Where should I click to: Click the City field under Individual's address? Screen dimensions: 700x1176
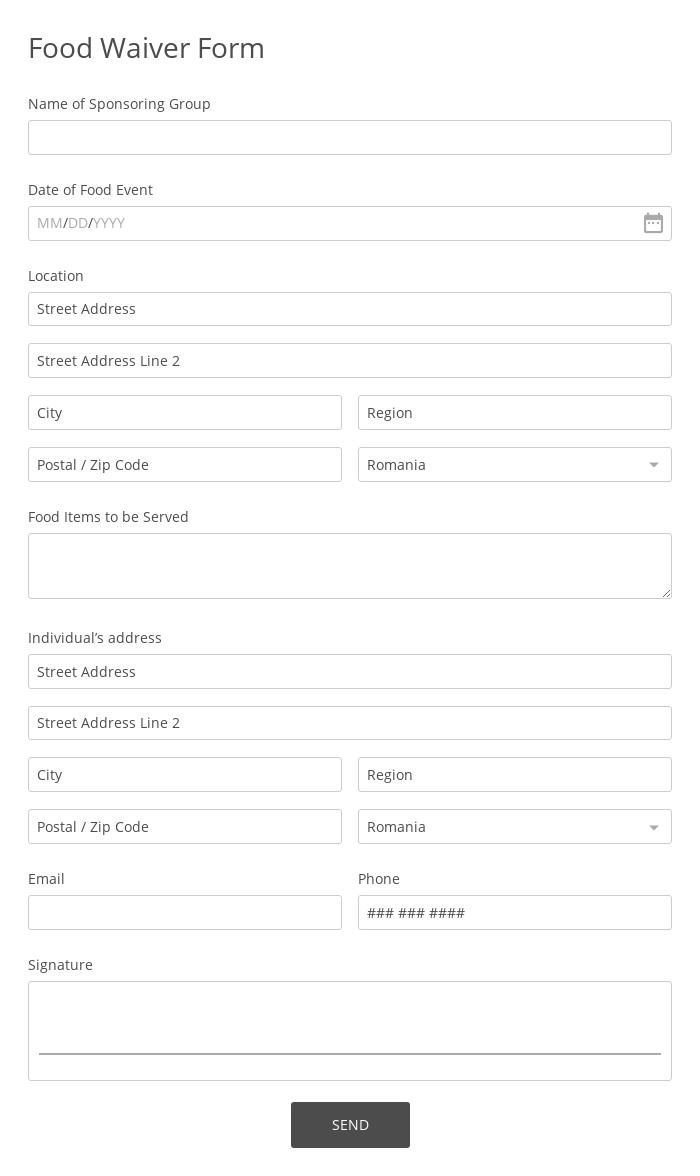[x=185, y=774]
